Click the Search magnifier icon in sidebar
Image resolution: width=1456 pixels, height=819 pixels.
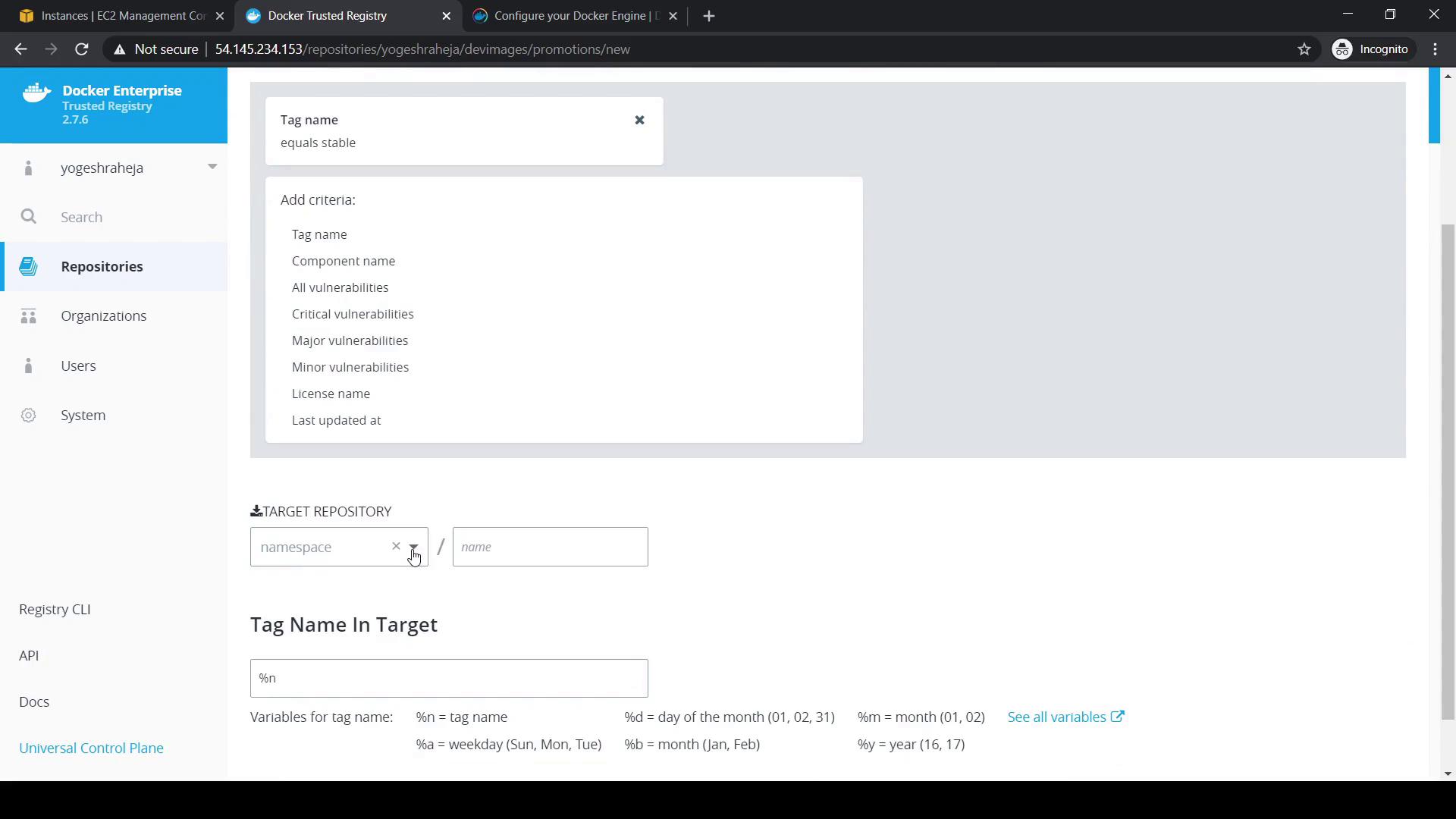coord(29,217)
